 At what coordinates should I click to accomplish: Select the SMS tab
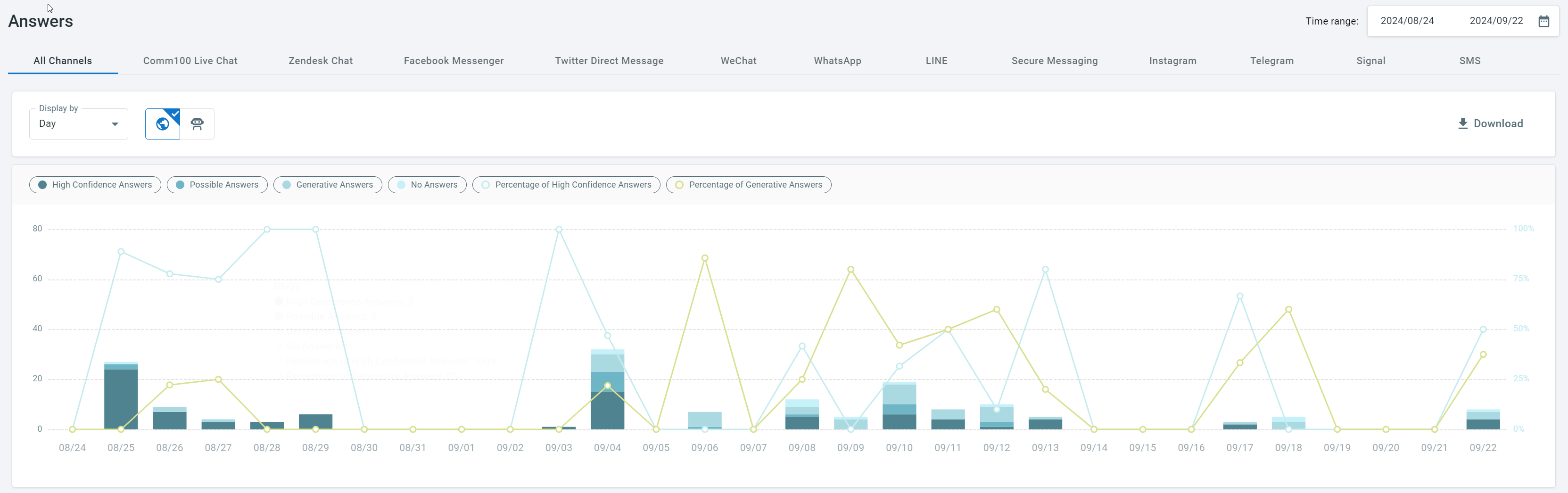point(1470,61)
